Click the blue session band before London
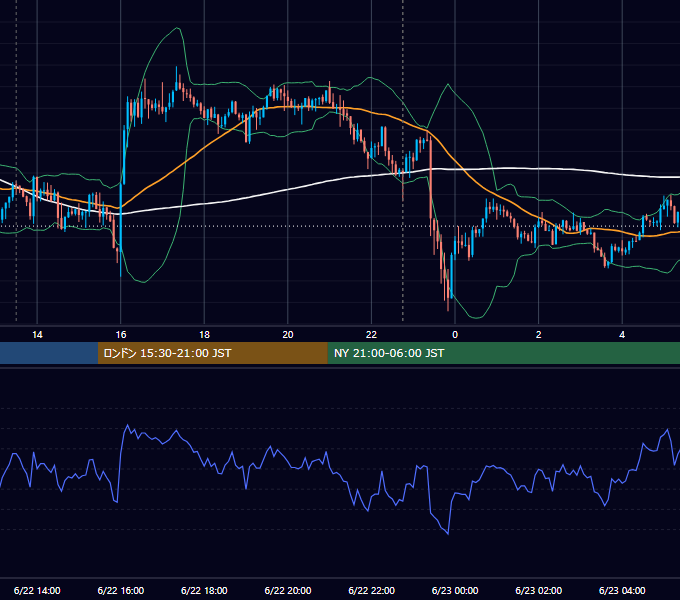 click(49, 353)
